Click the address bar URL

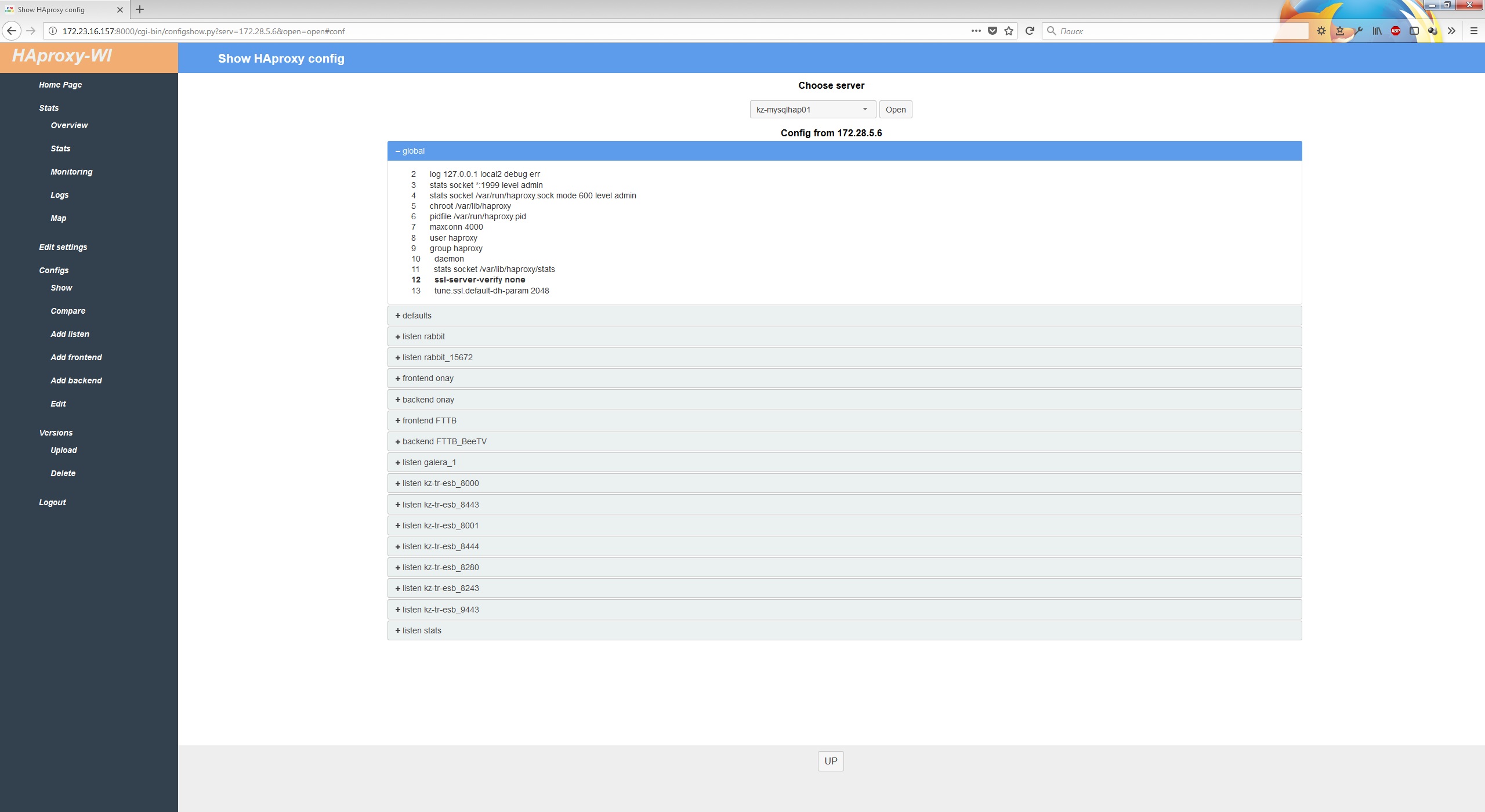tap(203, 31)
